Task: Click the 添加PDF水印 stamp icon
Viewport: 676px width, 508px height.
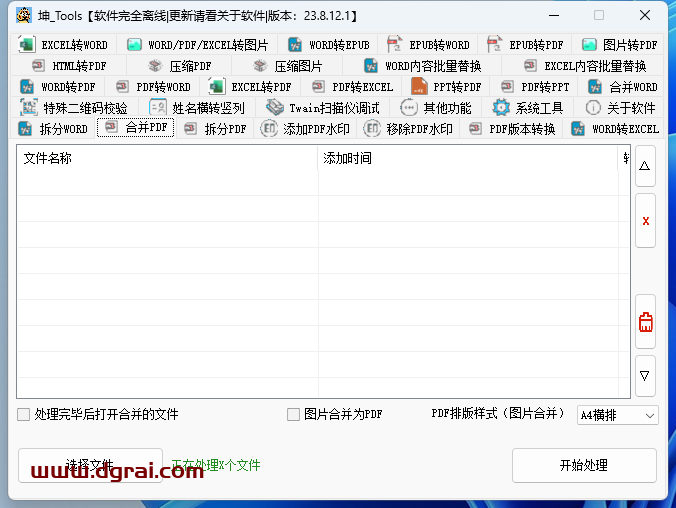Action: click(269, 129)
